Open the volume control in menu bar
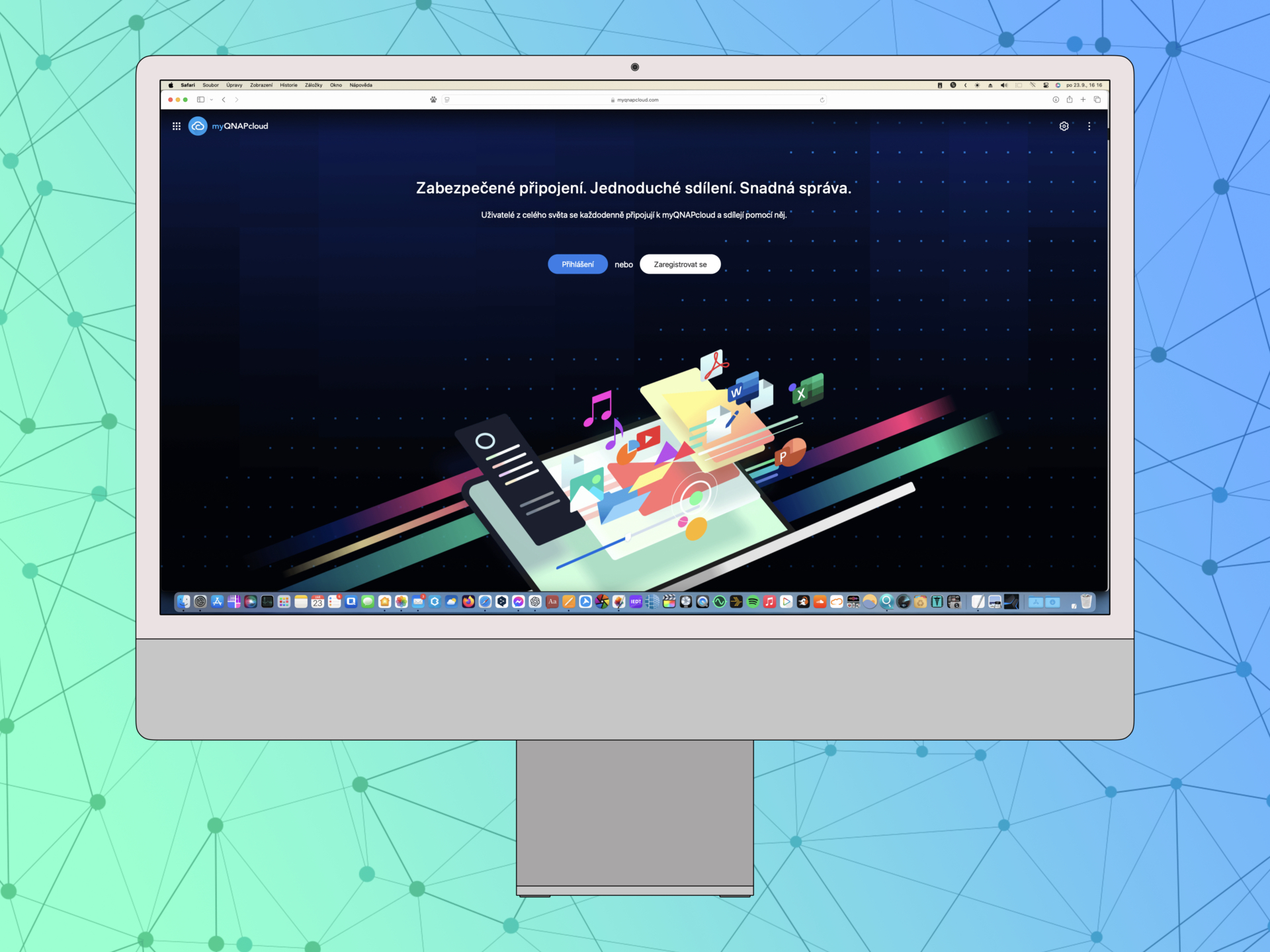Screen dimensions: 1270x952 (x=1003, y=85)
